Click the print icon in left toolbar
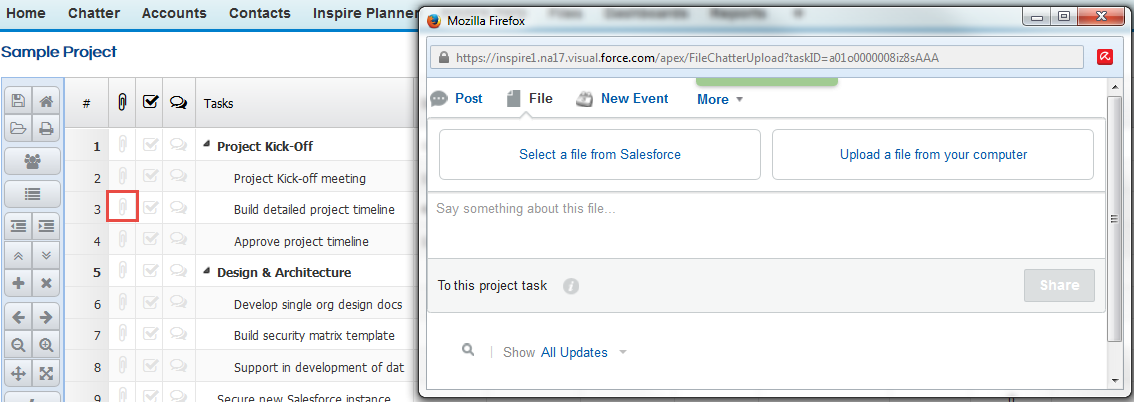The height and width of the screenshot is (402, 1134). tap(46, 129)
